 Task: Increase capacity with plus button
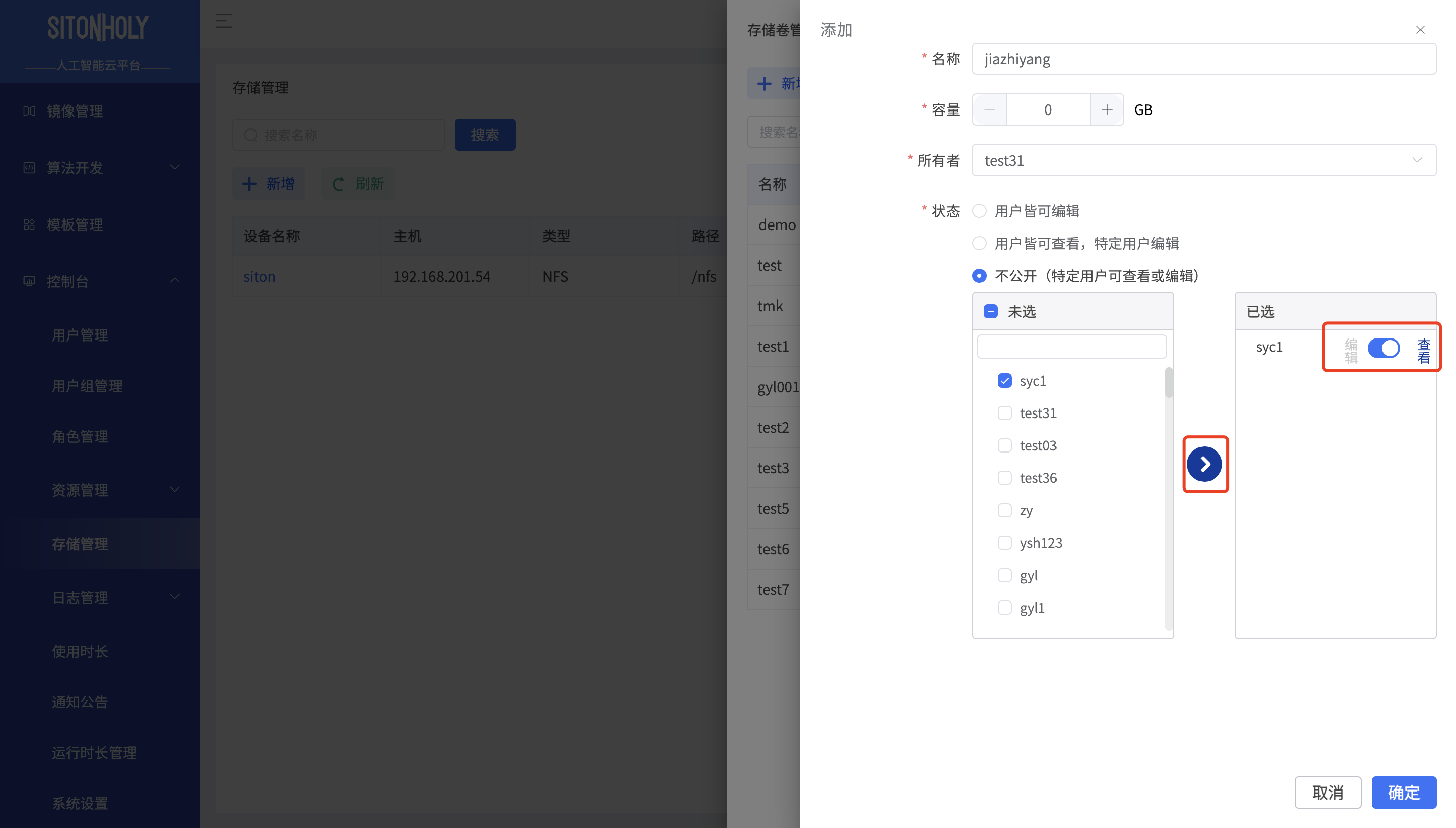pos(1107,110)
